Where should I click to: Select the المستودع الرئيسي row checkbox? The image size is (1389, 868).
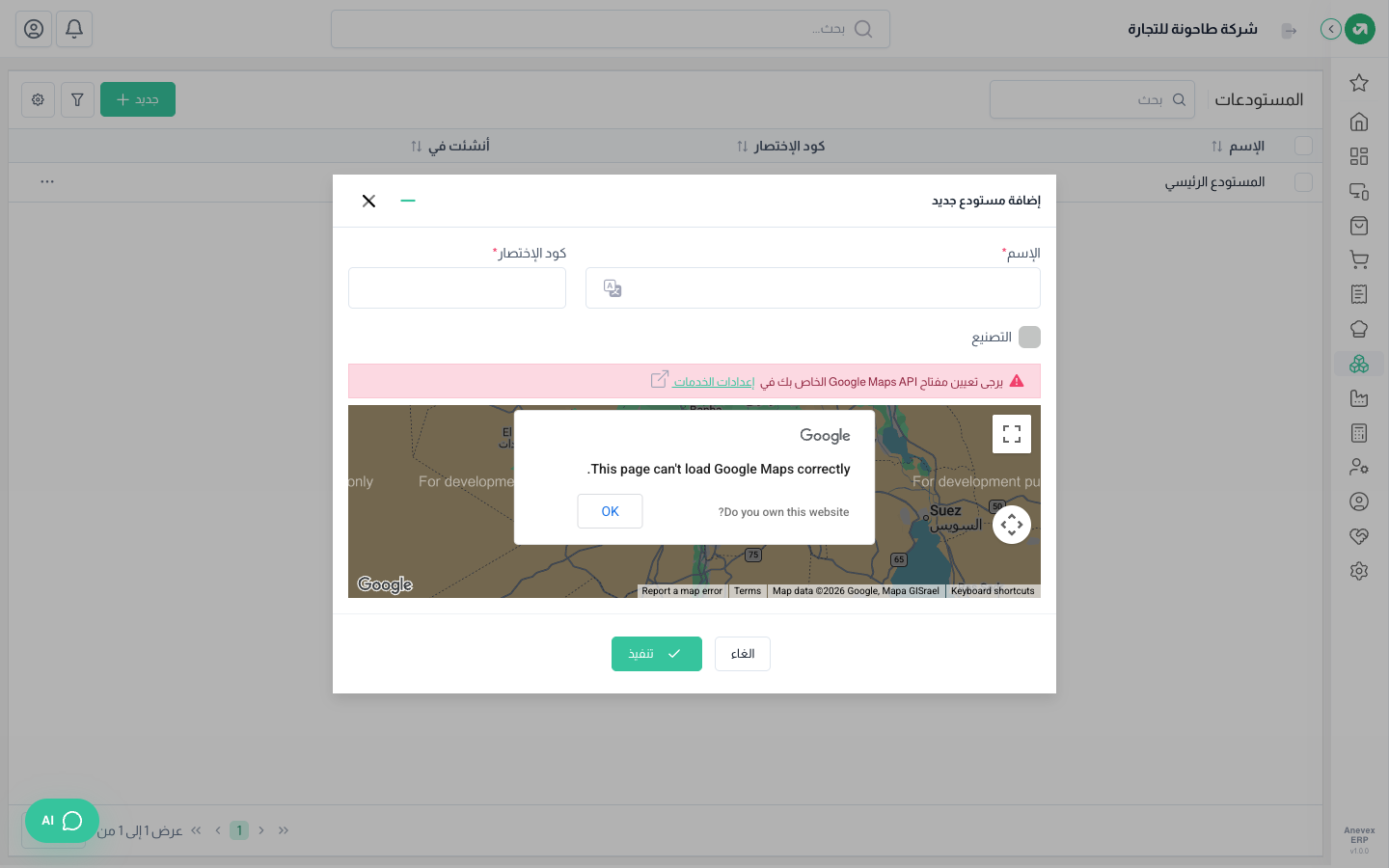pos(1303,182)
